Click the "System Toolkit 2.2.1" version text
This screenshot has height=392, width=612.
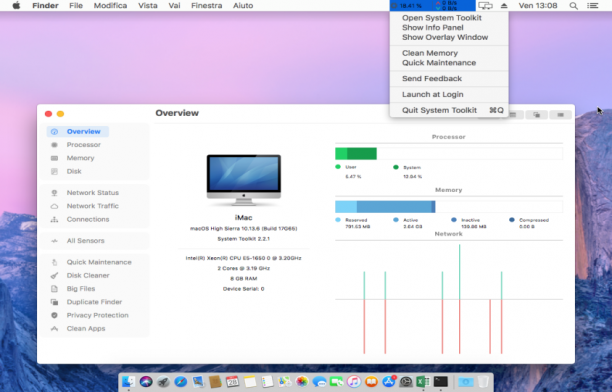pos(244,239)
